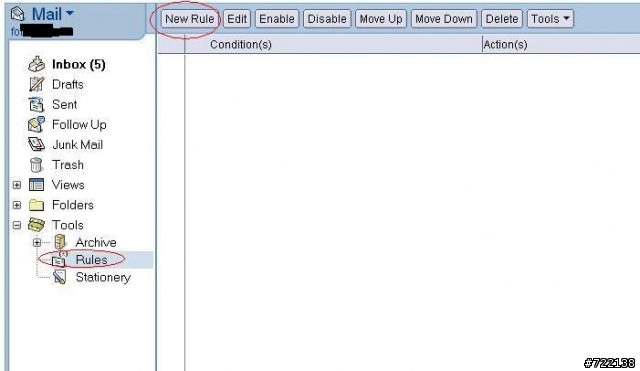The height and width of the screenshot is (371, 640).
Task: Click the Archive cabinet icon
Action: (60, 242)
